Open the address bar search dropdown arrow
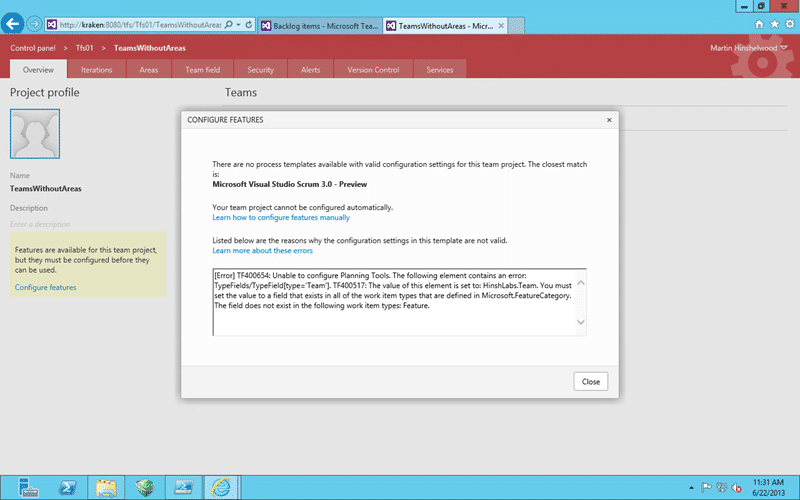This screenshot has height=500, width=800. pyautogui.click(x=238, y=24)
